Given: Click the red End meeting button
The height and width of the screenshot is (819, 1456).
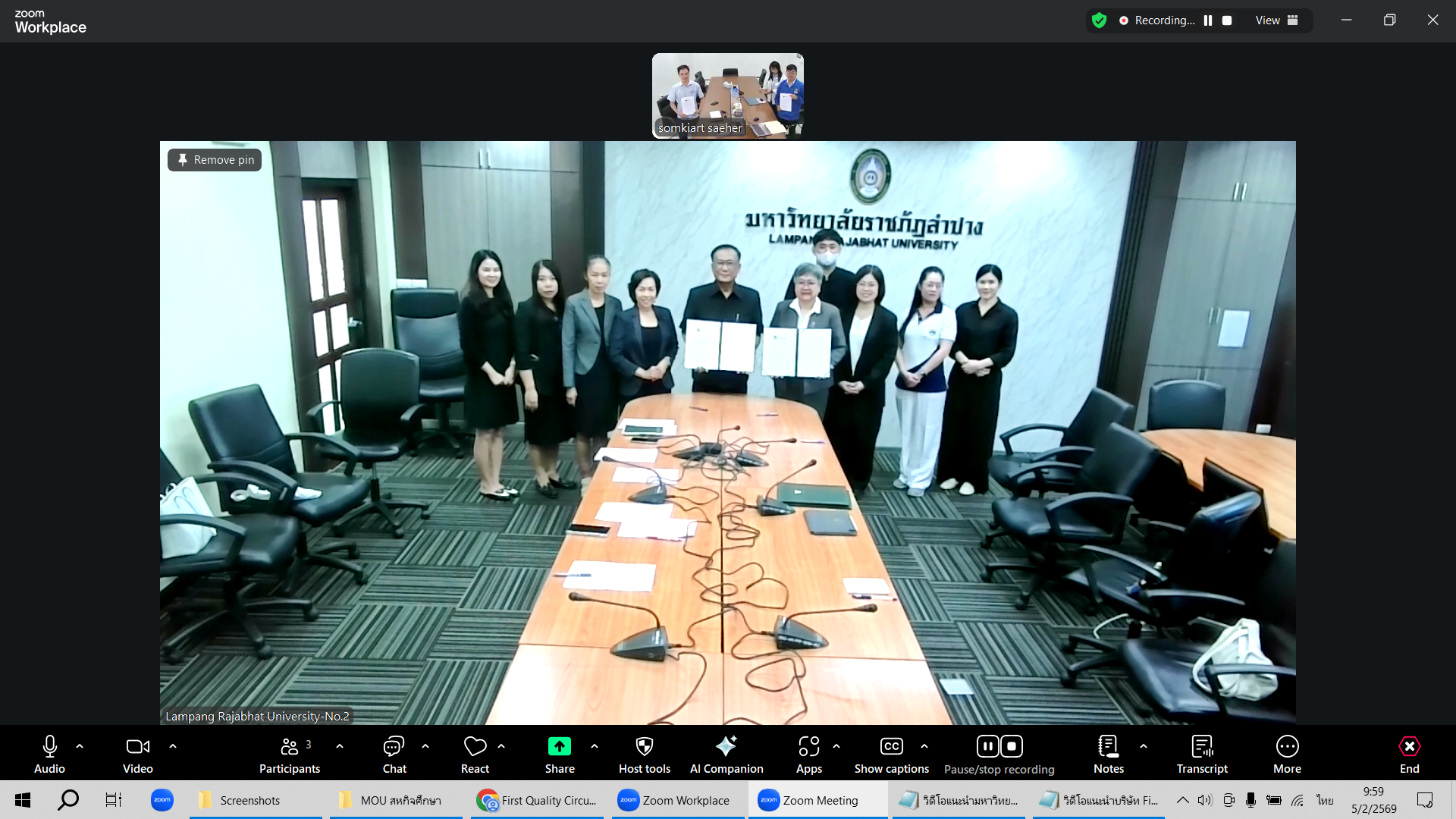Looking at the screenshot, I should click(x=1409, y=747).
